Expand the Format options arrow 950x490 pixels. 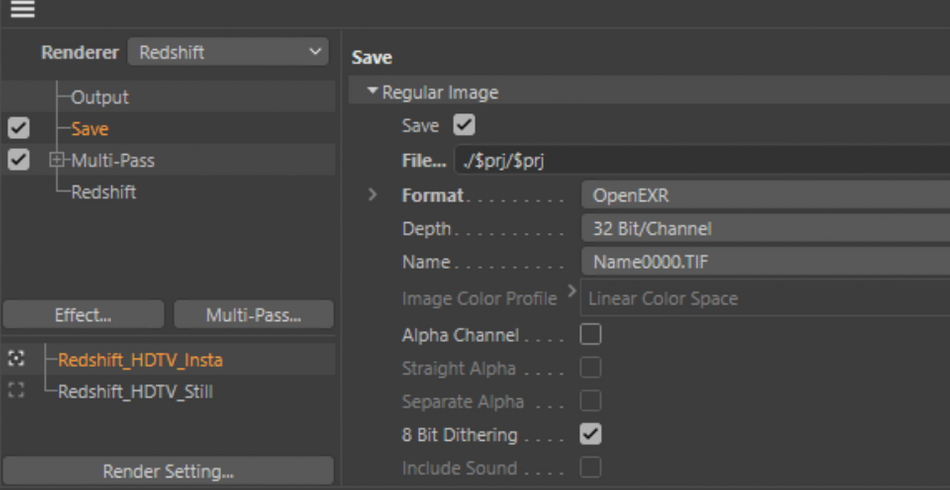point(373,195)
